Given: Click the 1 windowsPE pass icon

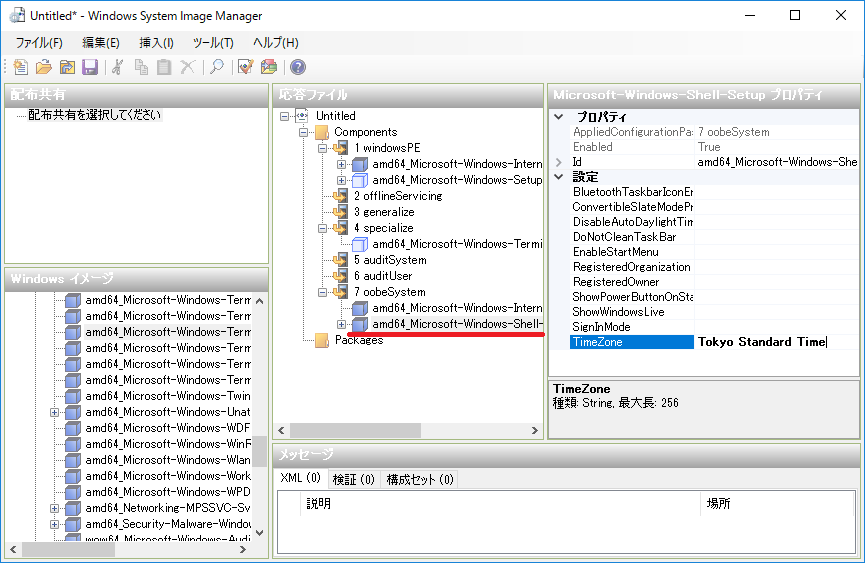Looking at the screenshot, I should (341, 148).
